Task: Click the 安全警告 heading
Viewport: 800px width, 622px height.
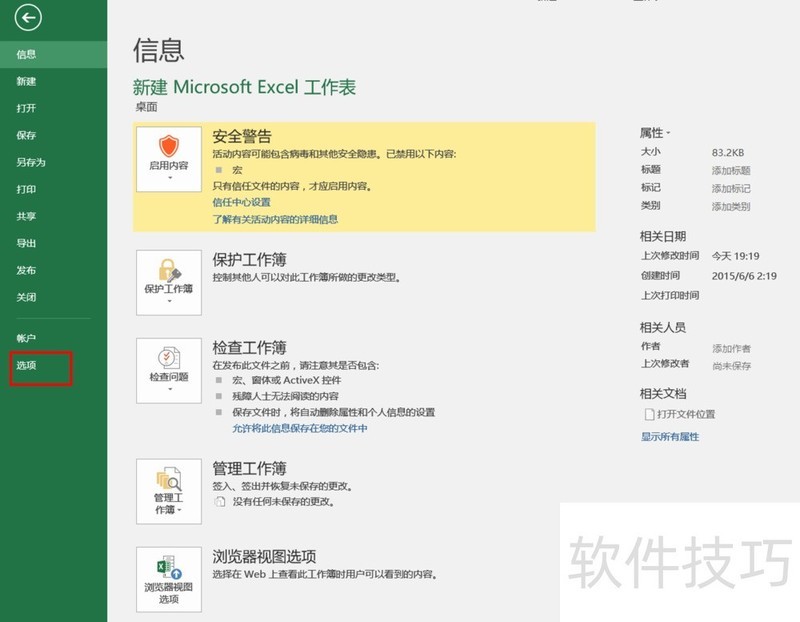Action: click(x=242, y=136)
